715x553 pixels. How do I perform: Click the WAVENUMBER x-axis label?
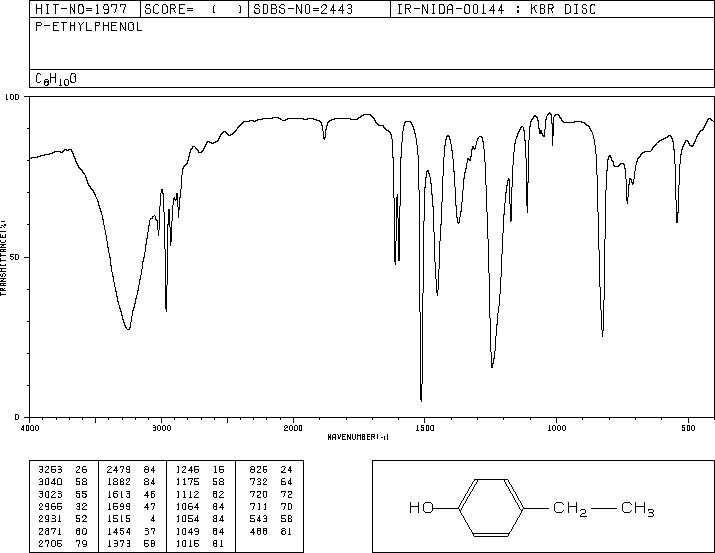click(x=358, y=437)
